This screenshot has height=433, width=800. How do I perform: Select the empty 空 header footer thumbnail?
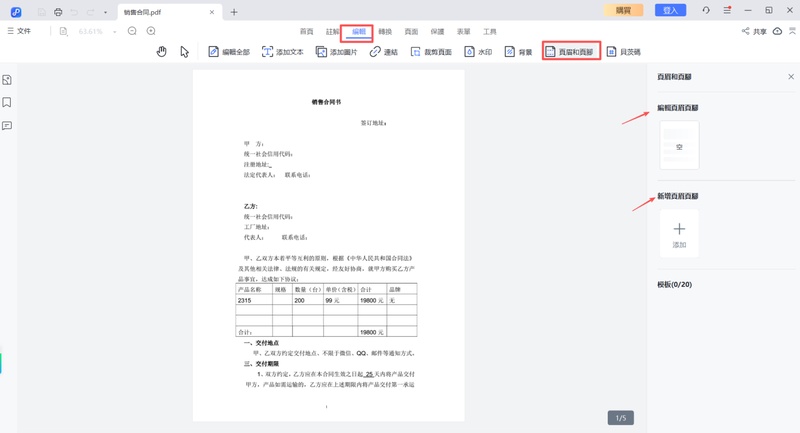[x=679, y=146]
